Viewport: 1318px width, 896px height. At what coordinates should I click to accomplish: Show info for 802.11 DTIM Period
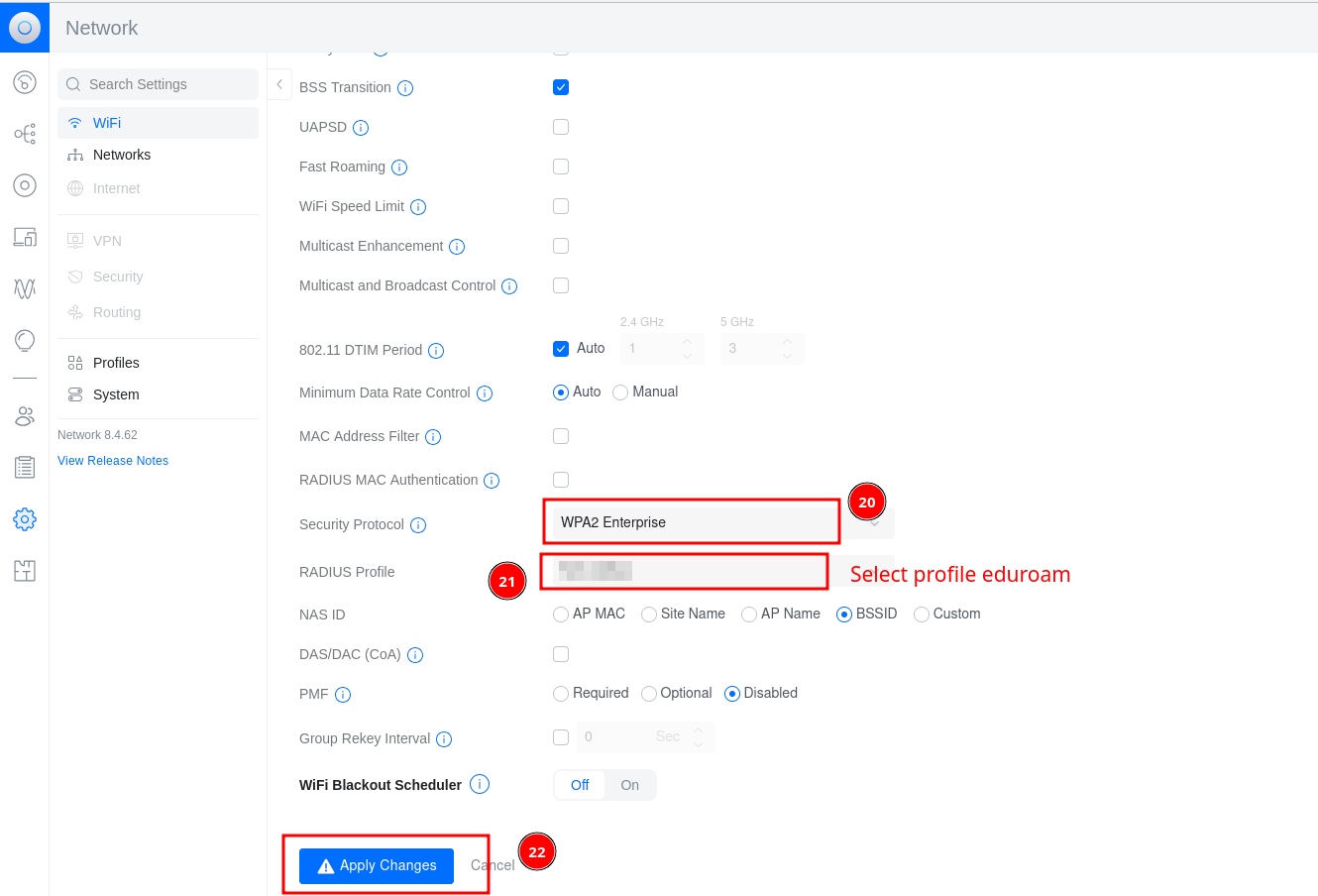(436, 351)
